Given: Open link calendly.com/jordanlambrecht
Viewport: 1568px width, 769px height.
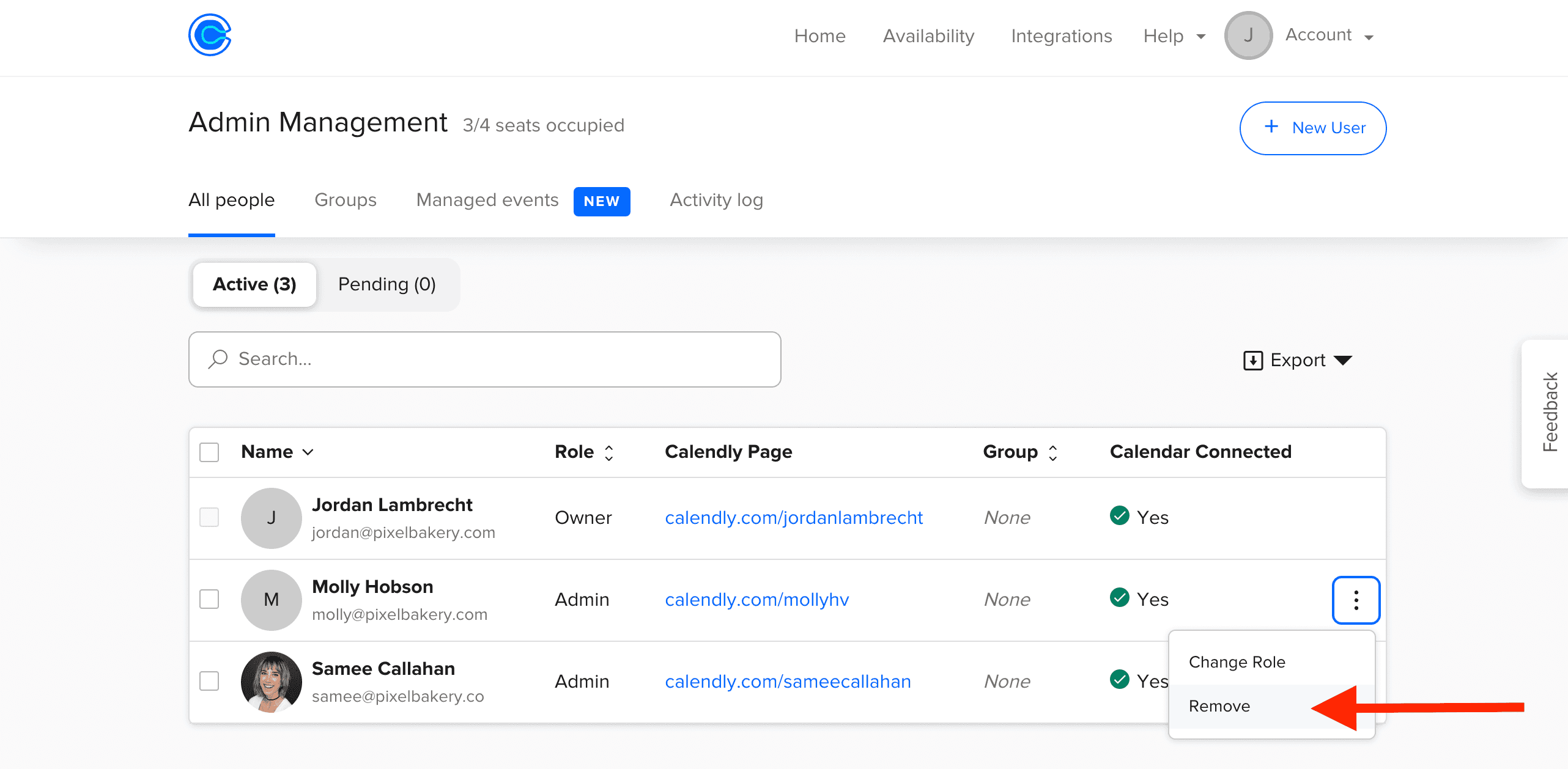Looking at the screenshot, I should [794, 518].
